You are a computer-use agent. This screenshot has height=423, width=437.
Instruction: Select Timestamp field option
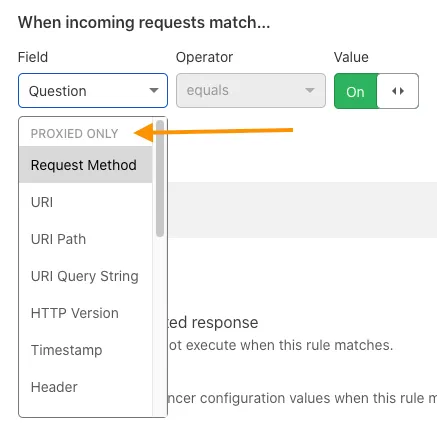pos(86,350)
